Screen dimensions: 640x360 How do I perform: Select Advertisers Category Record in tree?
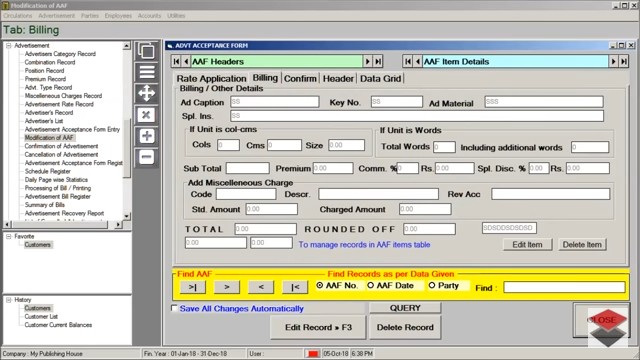[60, 54]
